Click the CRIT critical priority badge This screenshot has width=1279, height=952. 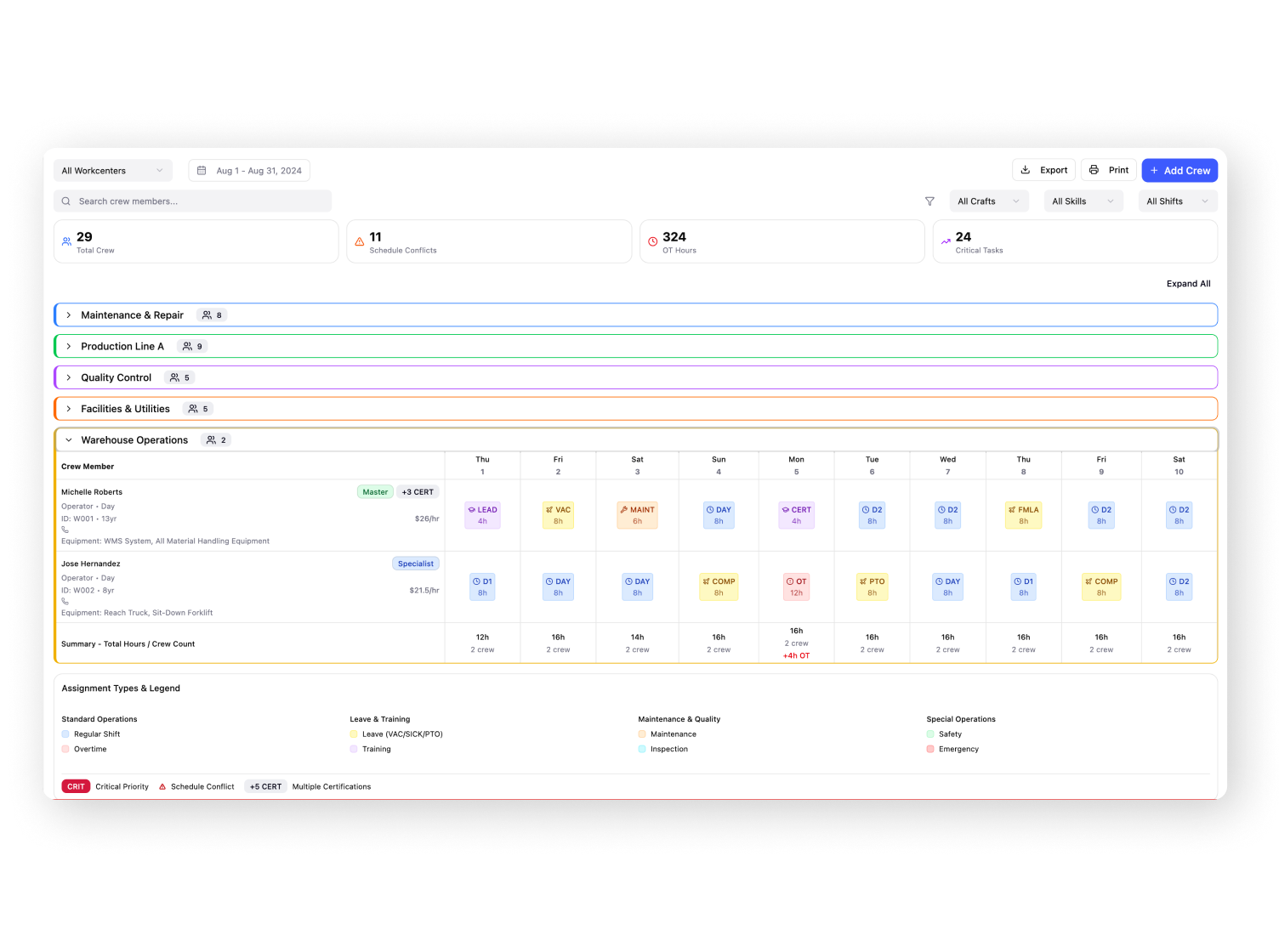(76, 787)
